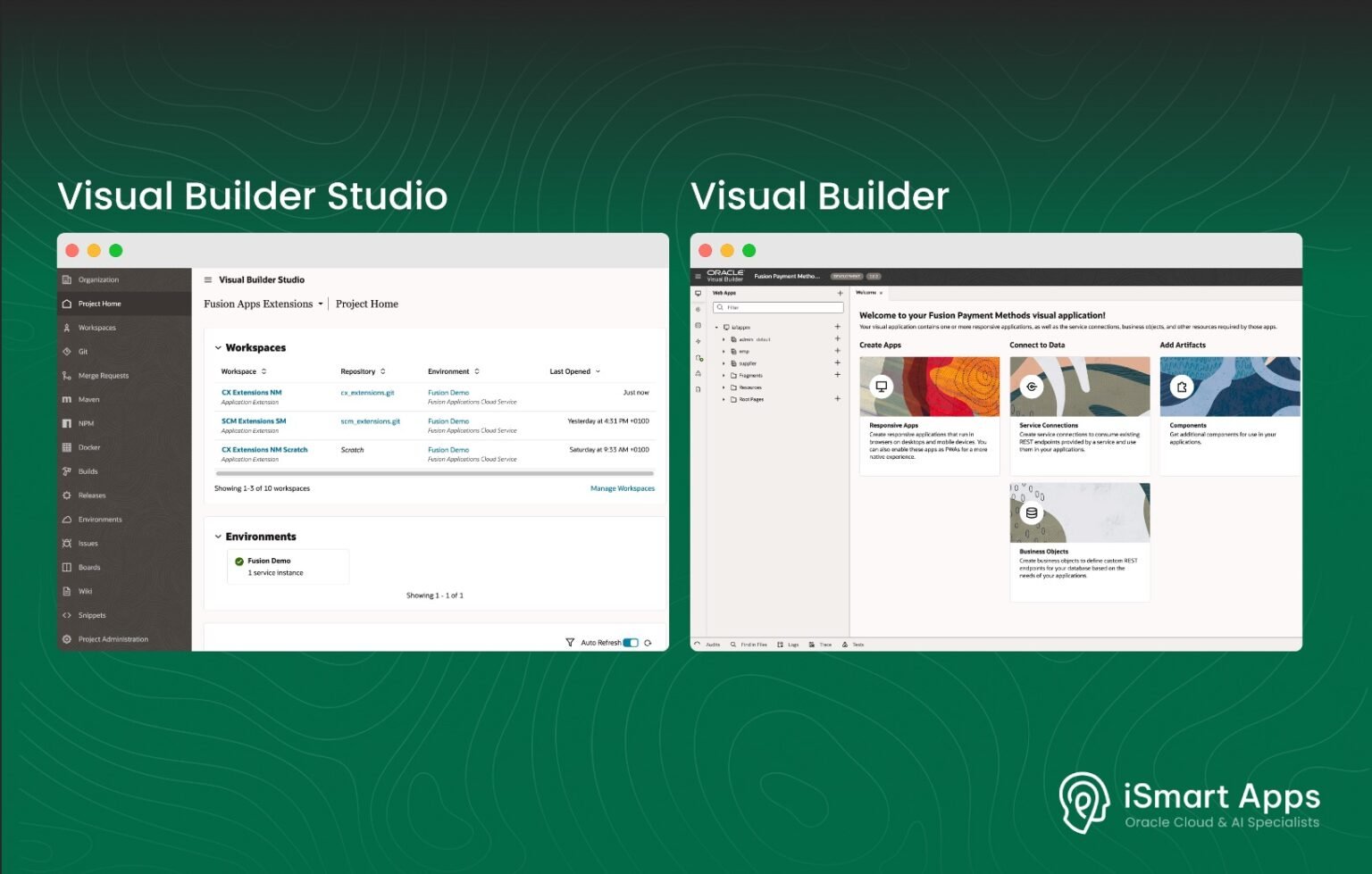Expand the Fragments folder in Web Apps tree

[724, 376]
